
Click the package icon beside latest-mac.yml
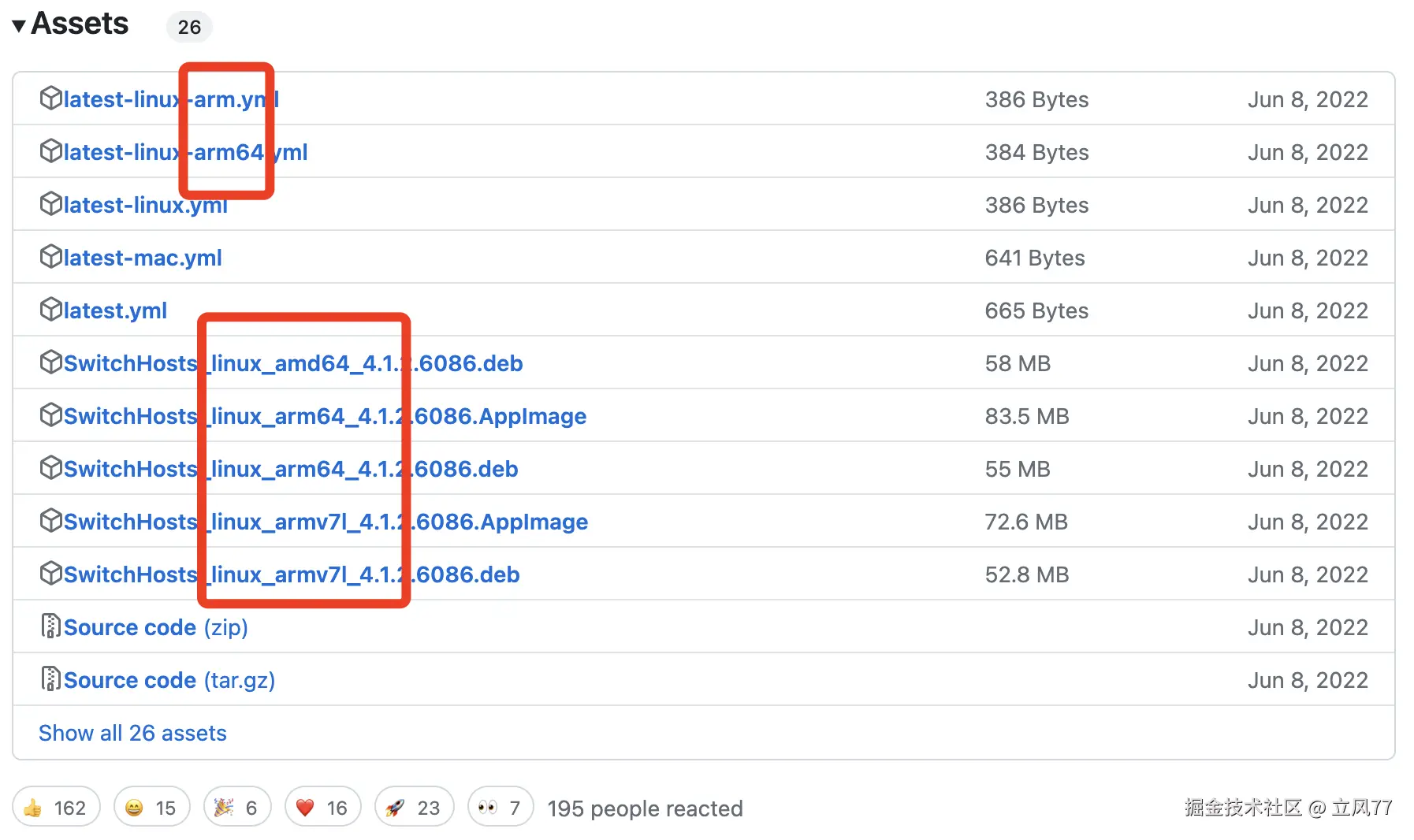pos(50,257)
